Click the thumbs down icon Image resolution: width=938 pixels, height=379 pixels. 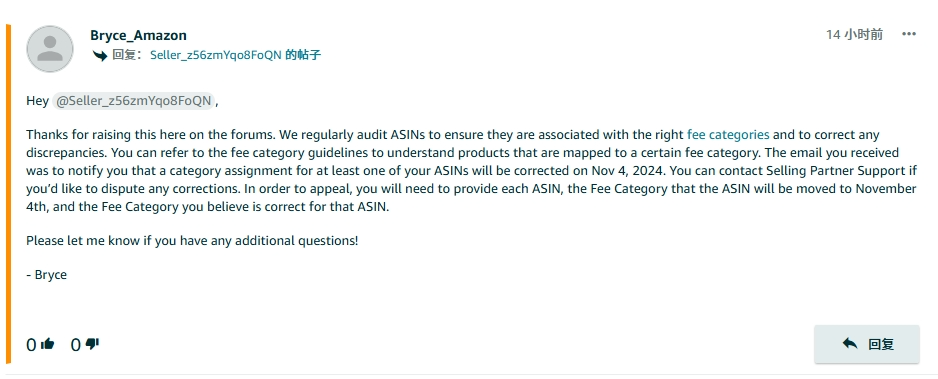(x=92, y=344)
